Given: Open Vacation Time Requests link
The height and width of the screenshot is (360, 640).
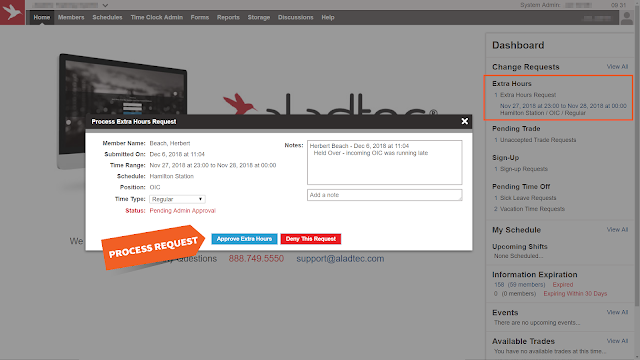Looking at the screenshot, I should click(x=532, y=209).
